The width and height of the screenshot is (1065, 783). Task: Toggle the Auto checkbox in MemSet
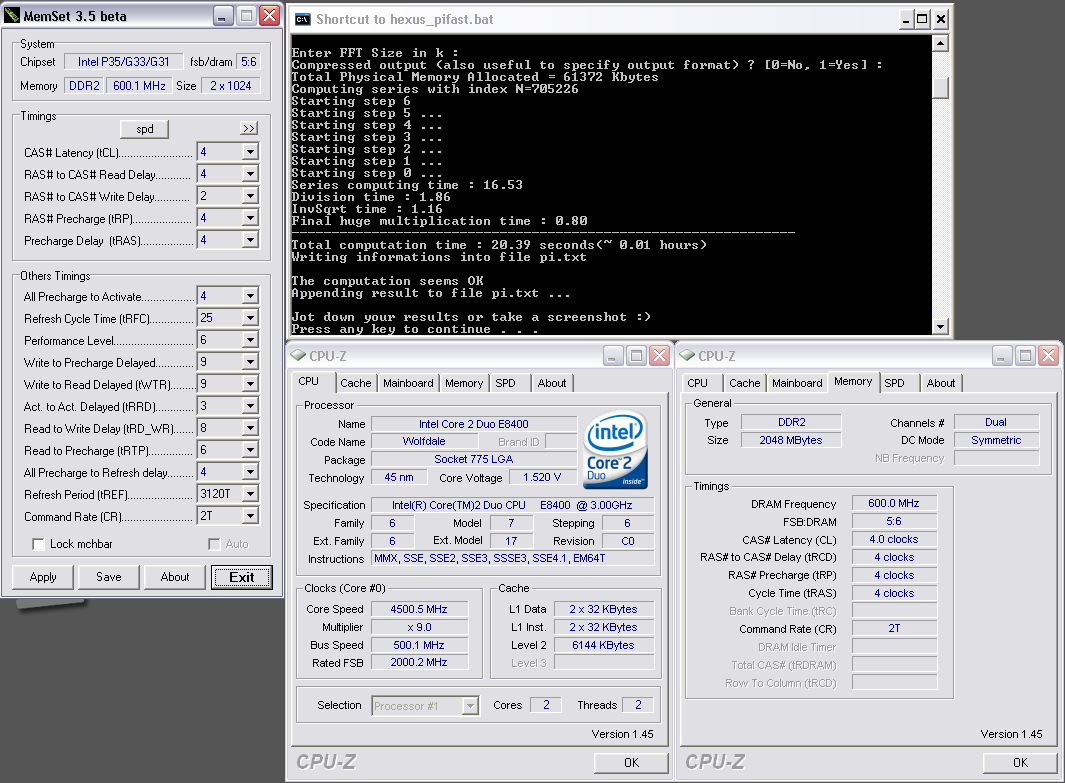pyautogui.click(x=214, y=544)
